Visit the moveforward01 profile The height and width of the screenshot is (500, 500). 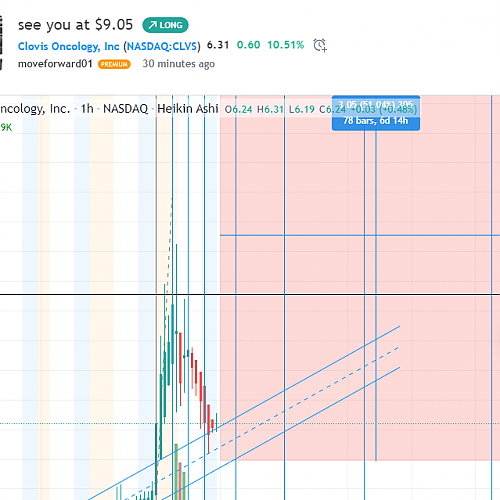tap(55, 64)
